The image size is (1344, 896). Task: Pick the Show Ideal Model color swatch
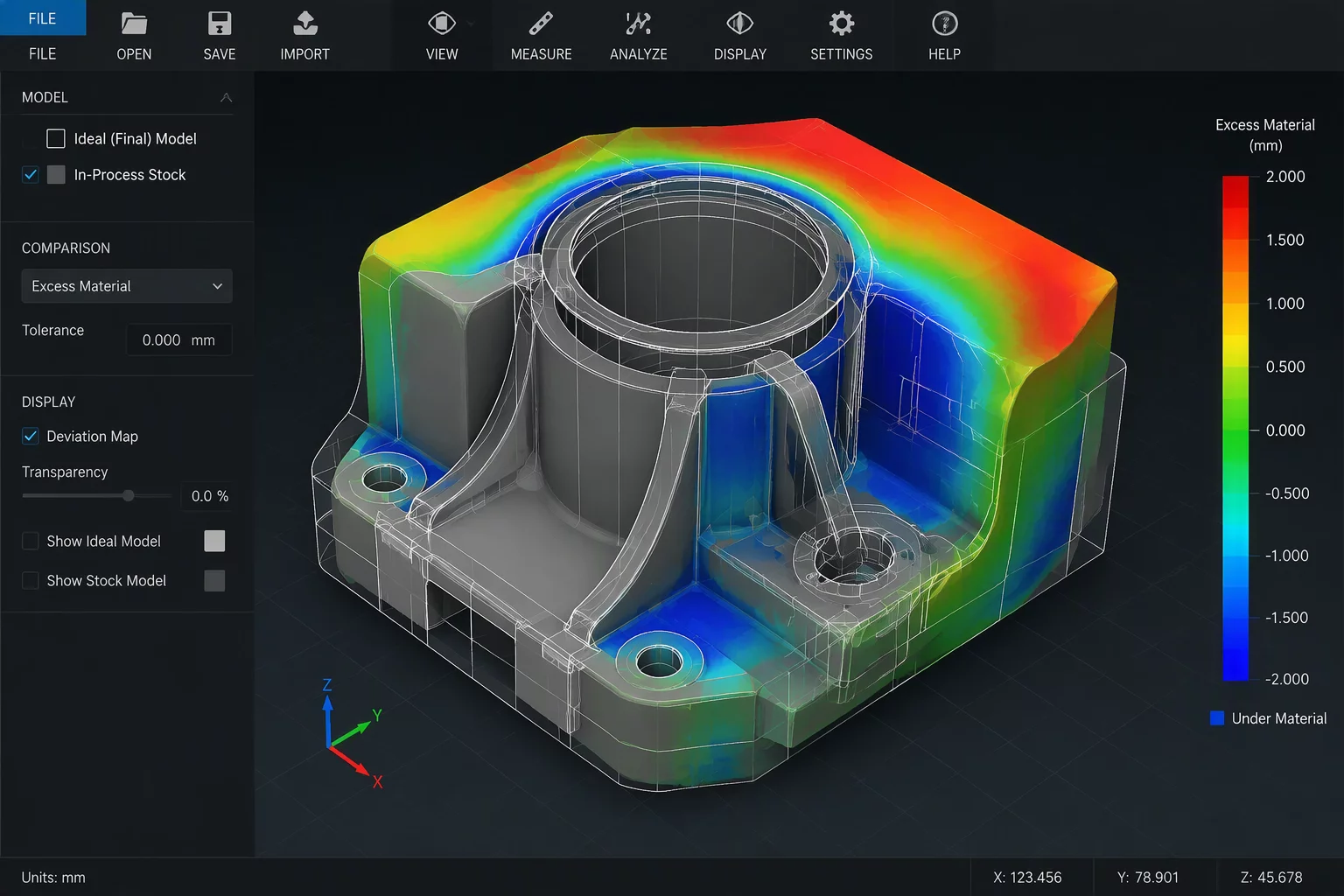point(214,541)
